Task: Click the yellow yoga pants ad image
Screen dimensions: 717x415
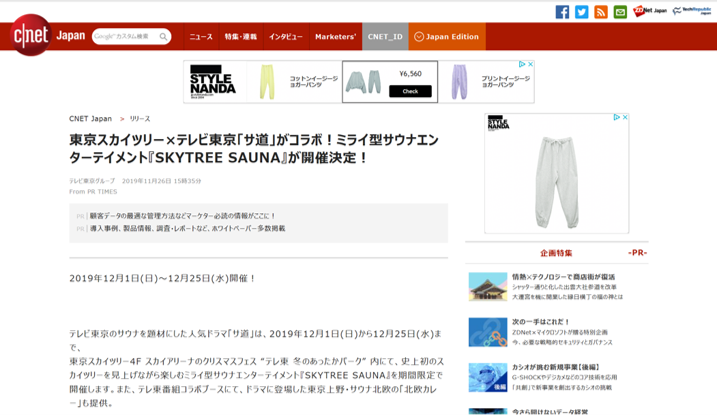Action: [x=267, y=82]
